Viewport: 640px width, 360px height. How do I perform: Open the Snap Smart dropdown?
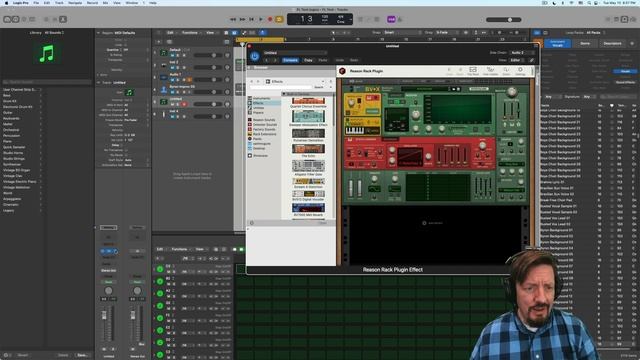[x=403, y=33]
